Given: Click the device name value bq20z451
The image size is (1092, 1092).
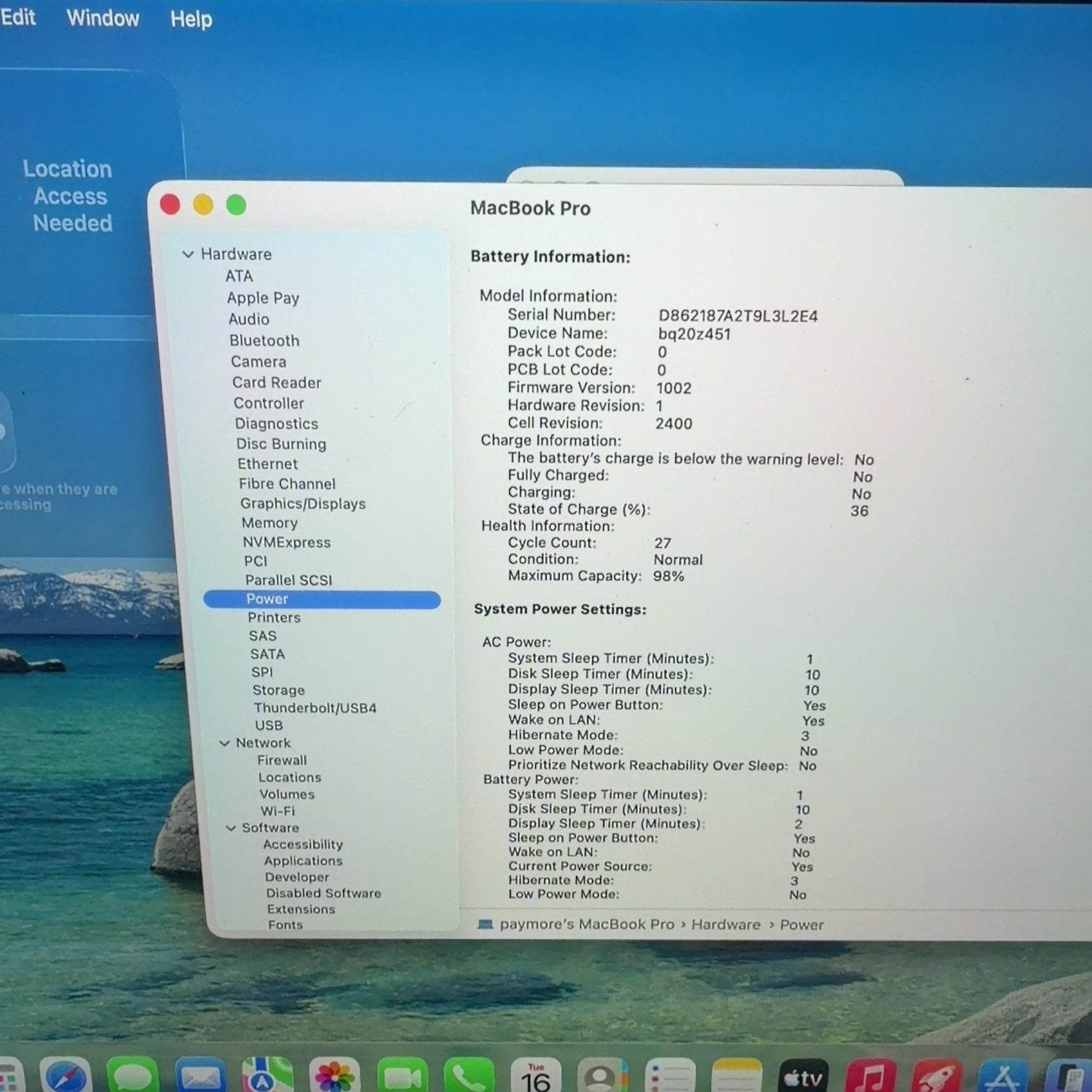Looking at the screenshot, I should 694,334.
